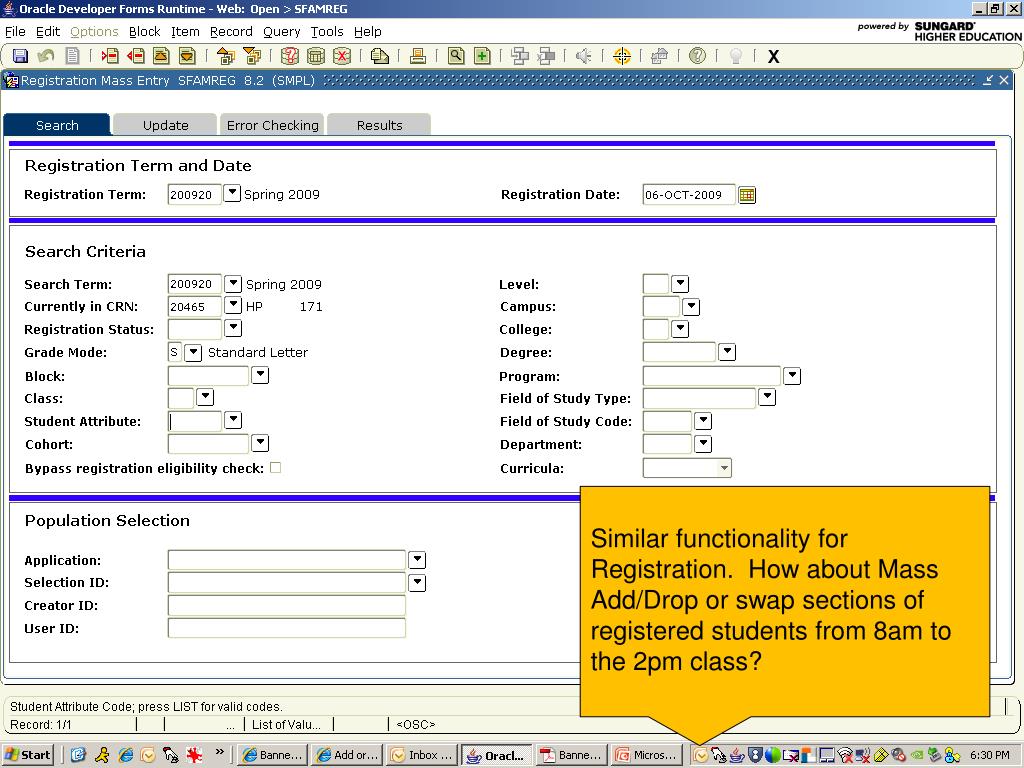Expand the Level dropdown

[680, 283]
